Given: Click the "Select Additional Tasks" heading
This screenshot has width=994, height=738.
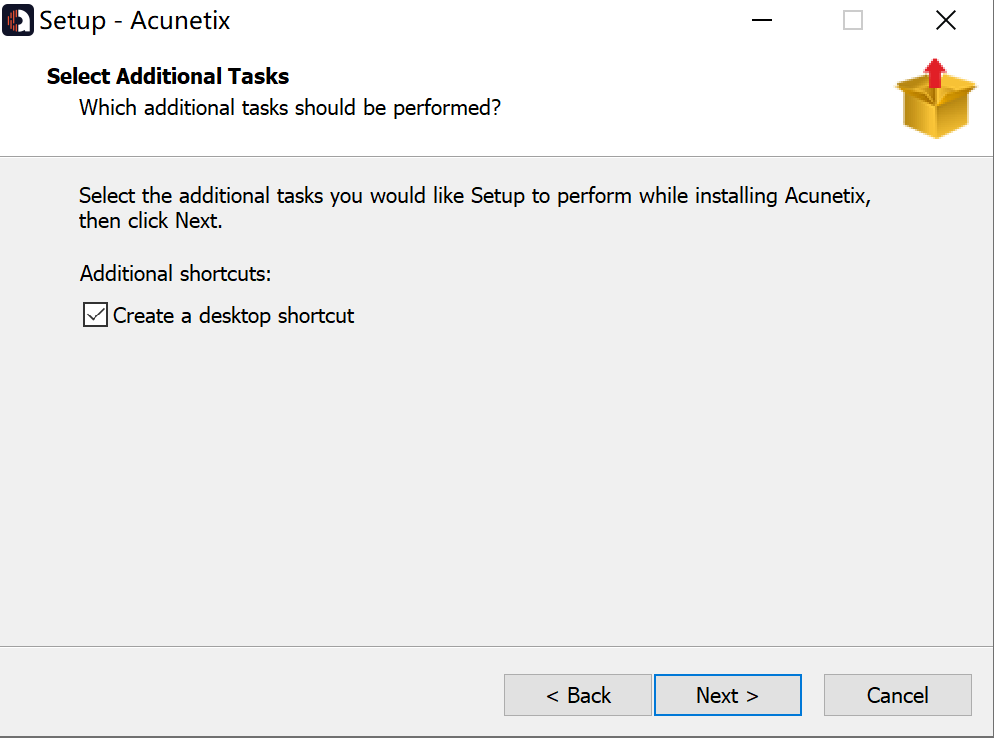Looking at the screenshot, I should tap(168, 76).
